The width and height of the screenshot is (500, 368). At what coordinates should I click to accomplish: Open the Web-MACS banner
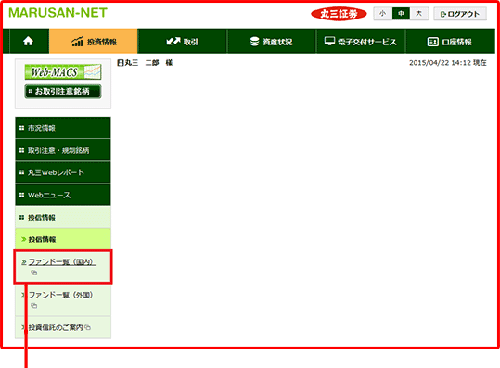[x=63, y=72]
